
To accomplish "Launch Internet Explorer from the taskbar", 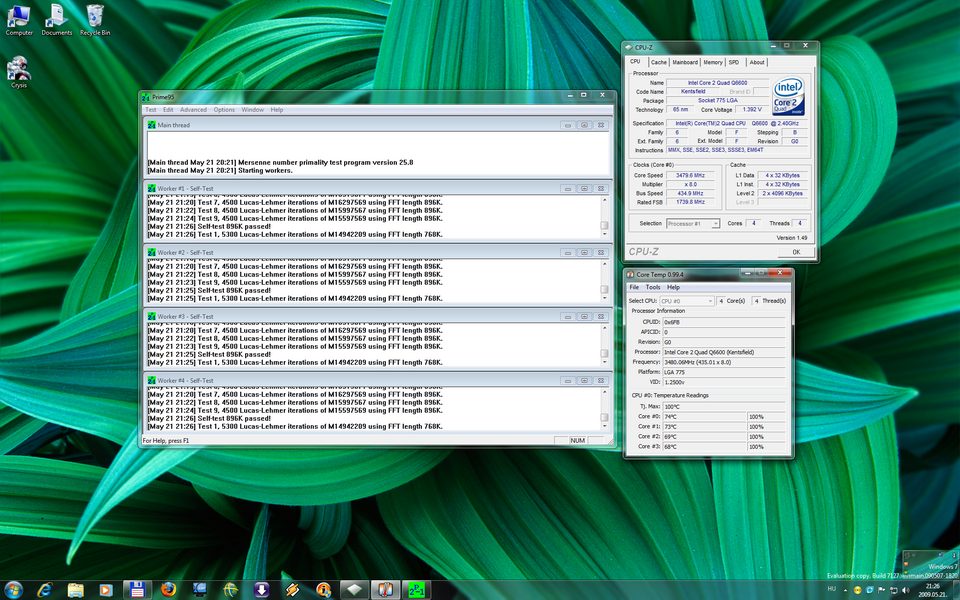I will 44,590.
